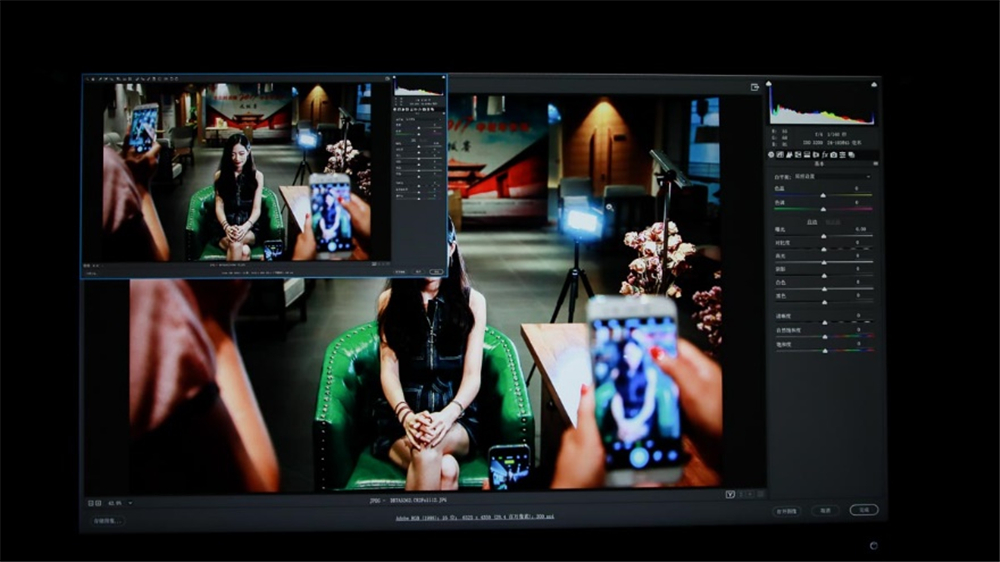Click the Contrast (对比度) value field
The width and height of the screenshot is (1000, 562).
tap(858, 242)
